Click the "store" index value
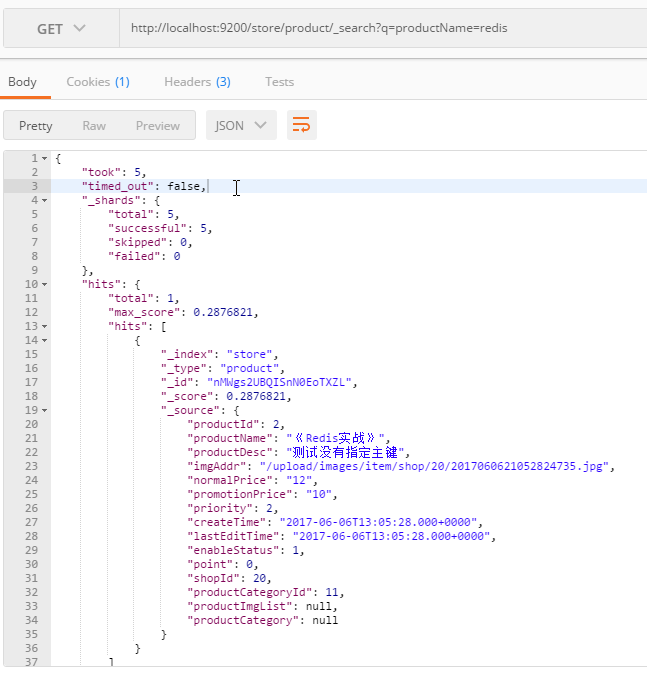 point(249,354)
